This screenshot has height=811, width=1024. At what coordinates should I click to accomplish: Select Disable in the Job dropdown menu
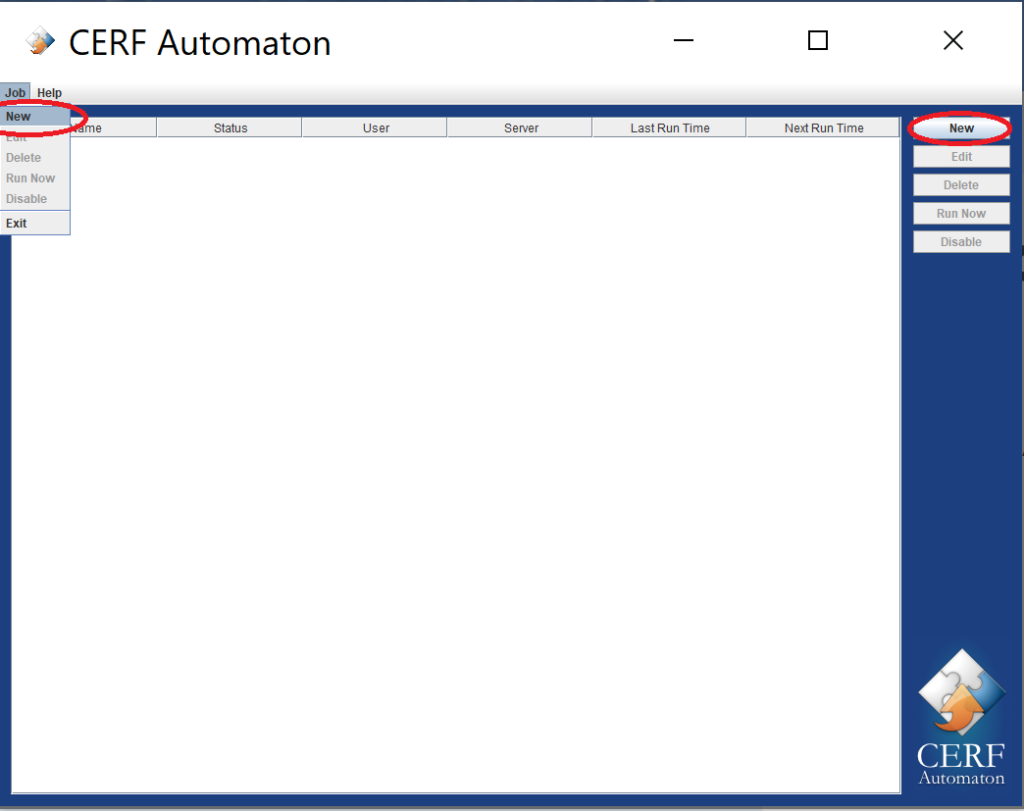click(26, 199)
